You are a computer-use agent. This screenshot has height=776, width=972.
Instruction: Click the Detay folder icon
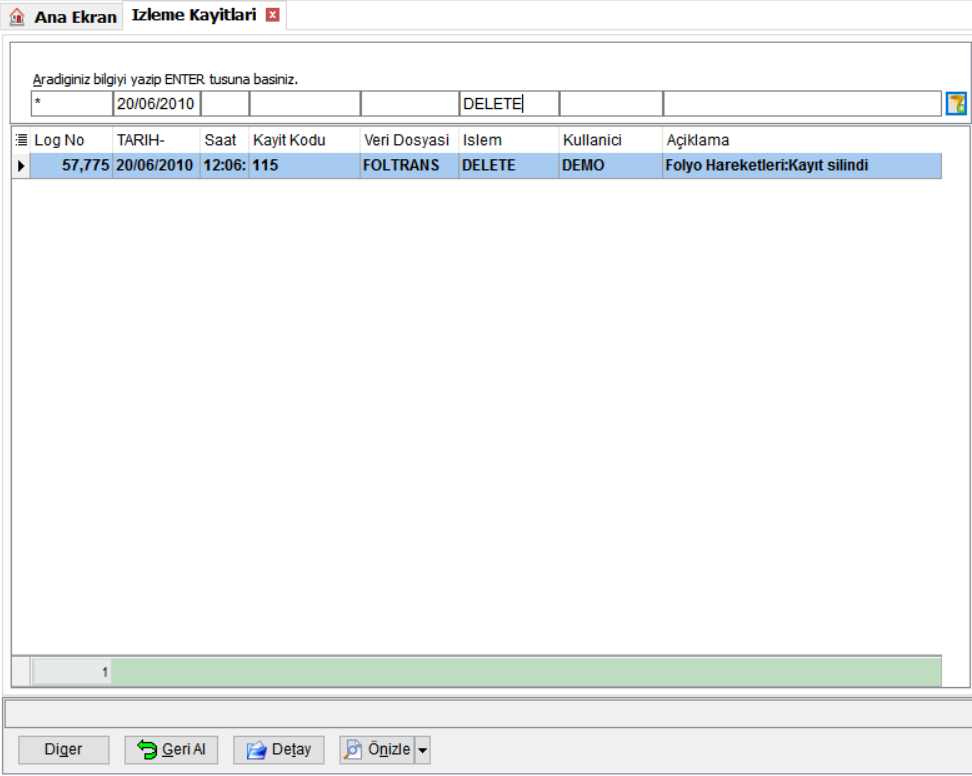(x=256, y=750)
